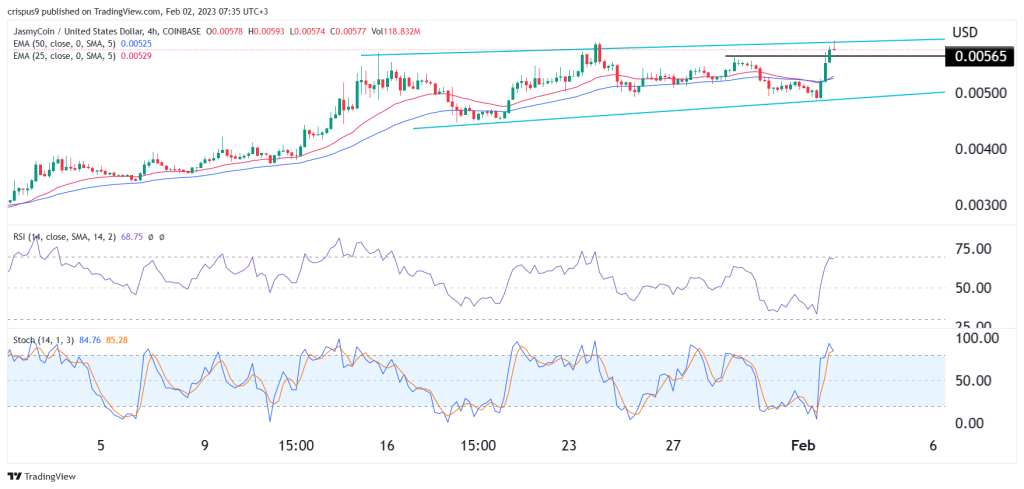Screen dimensions: 1024x489
Task: Click the Feb month label on time axis
Action: coord(802,445)
